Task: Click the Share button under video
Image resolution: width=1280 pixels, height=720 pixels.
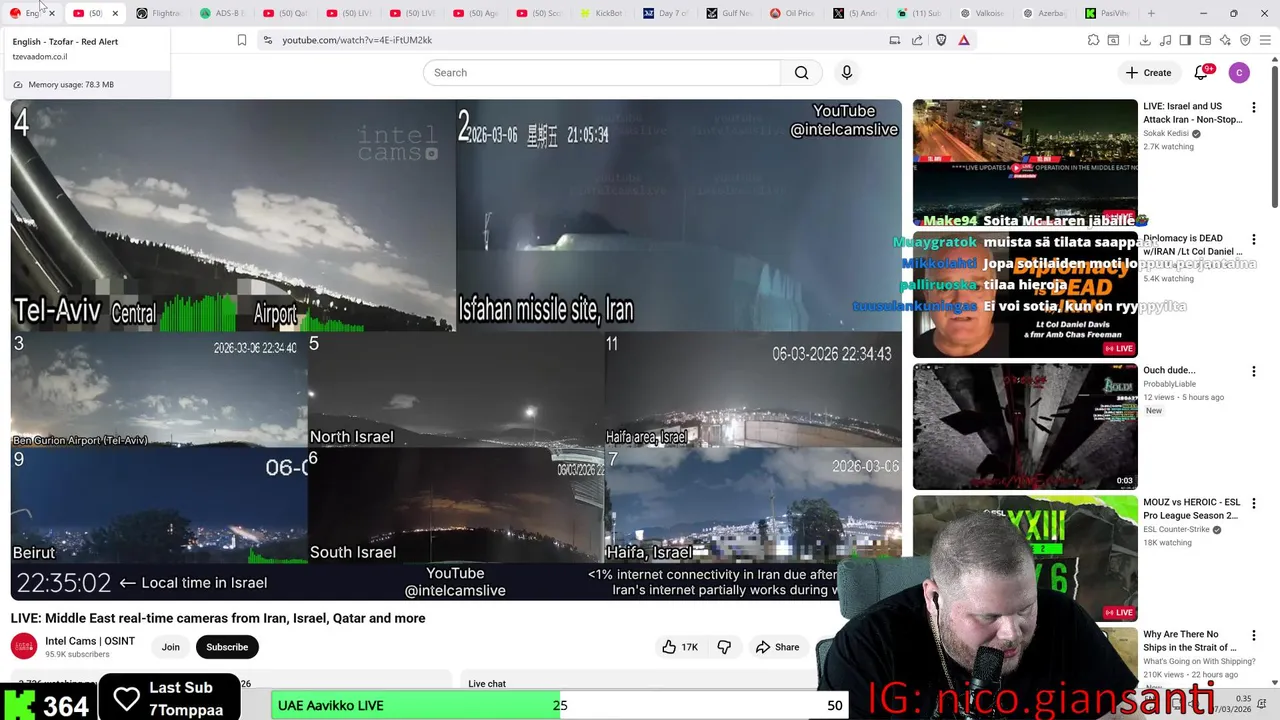Action: (x=777, y=647)
